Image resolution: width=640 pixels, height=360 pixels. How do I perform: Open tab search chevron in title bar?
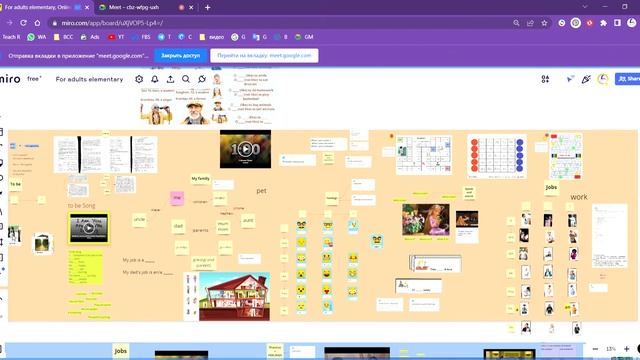click(585, 7)
